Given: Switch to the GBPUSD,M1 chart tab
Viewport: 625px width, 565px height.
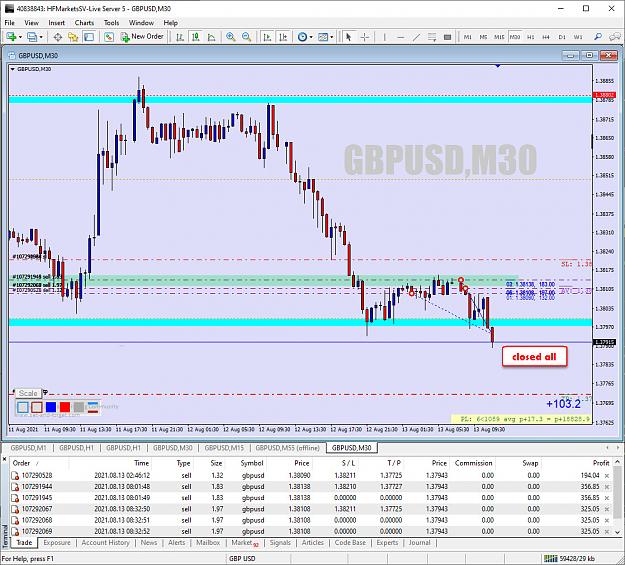Looking at the screenshot, I should (28, 448).
